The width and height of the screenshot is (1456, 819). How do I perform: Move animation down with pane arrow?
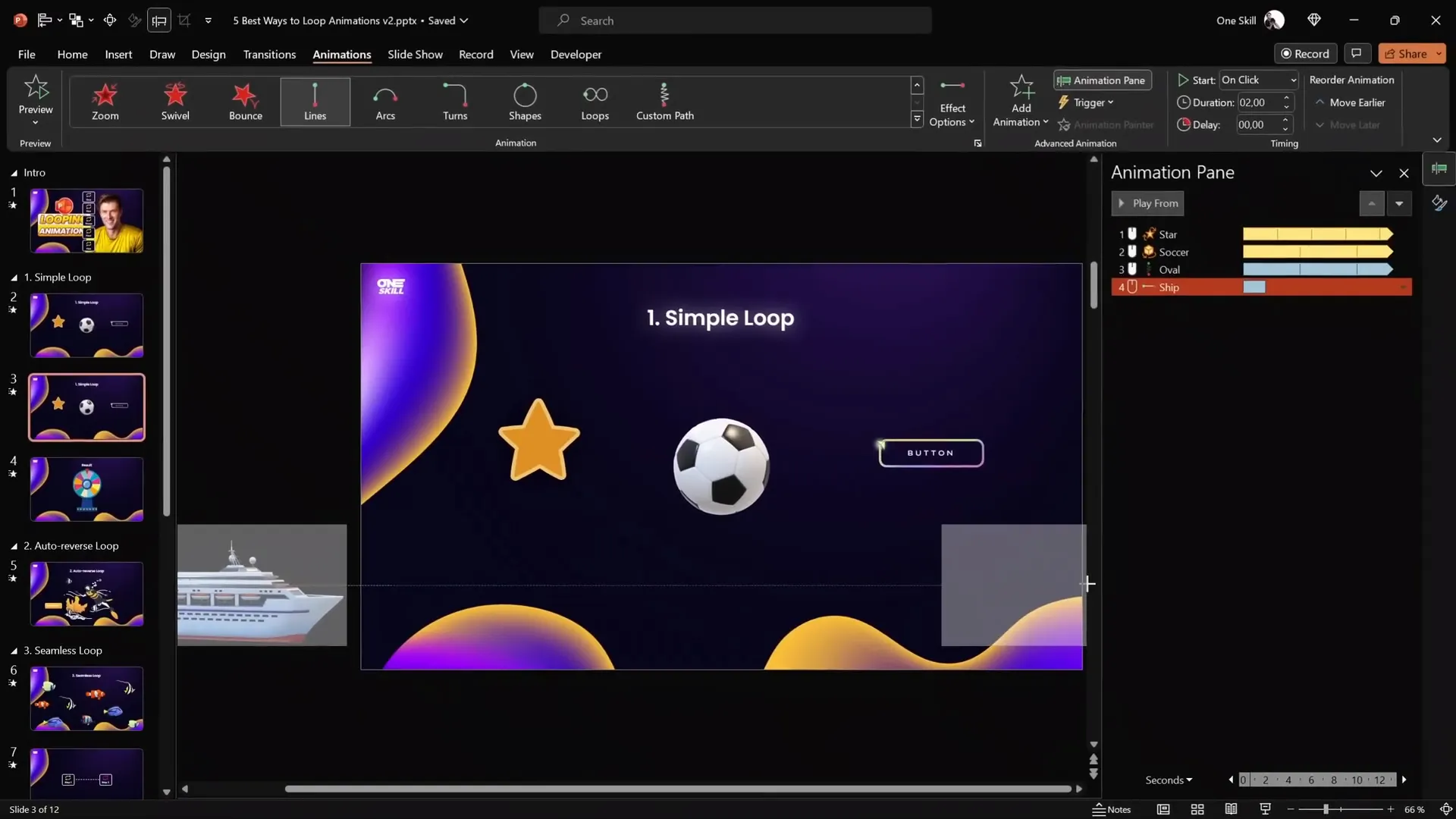[1398, 203]
